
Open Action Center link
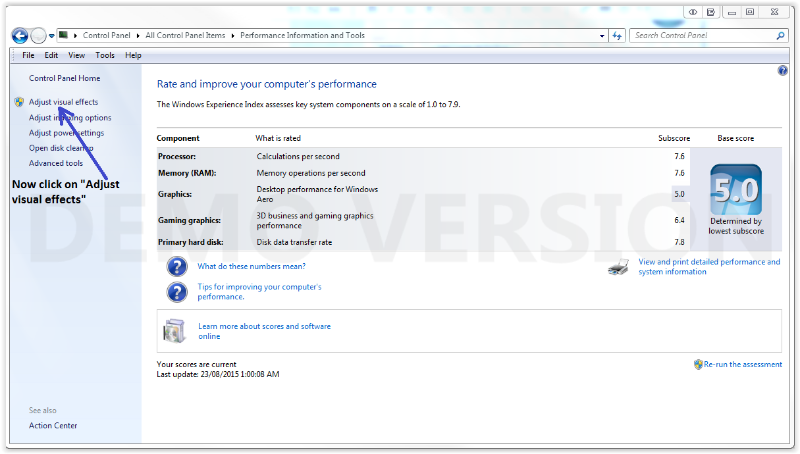coord(53,425)
